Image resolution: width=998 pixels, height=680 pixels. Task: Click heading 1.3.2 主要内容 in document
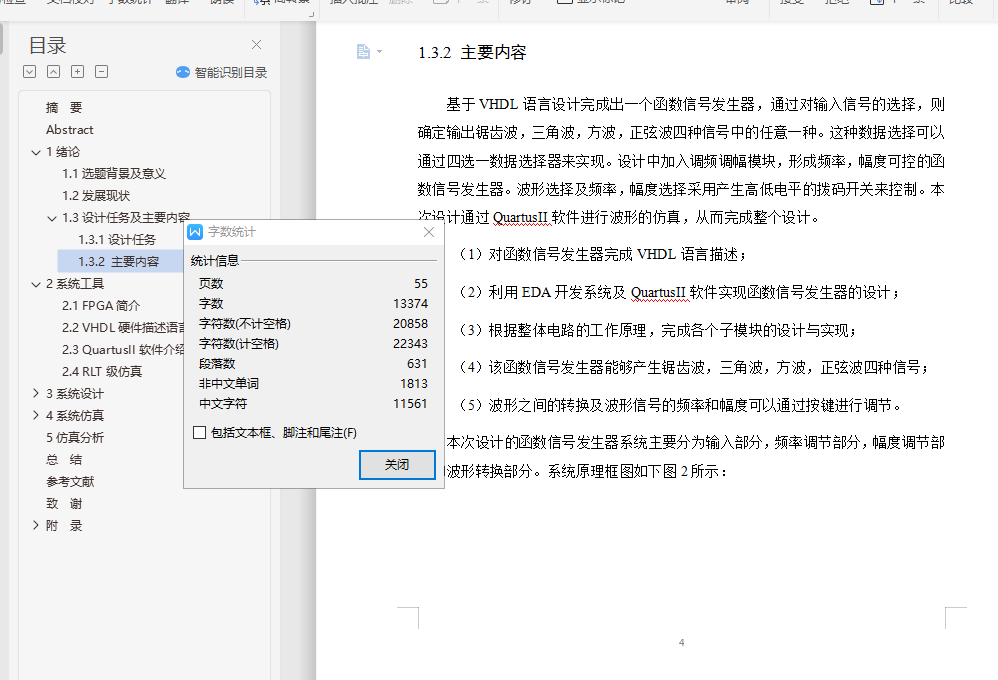472,53
